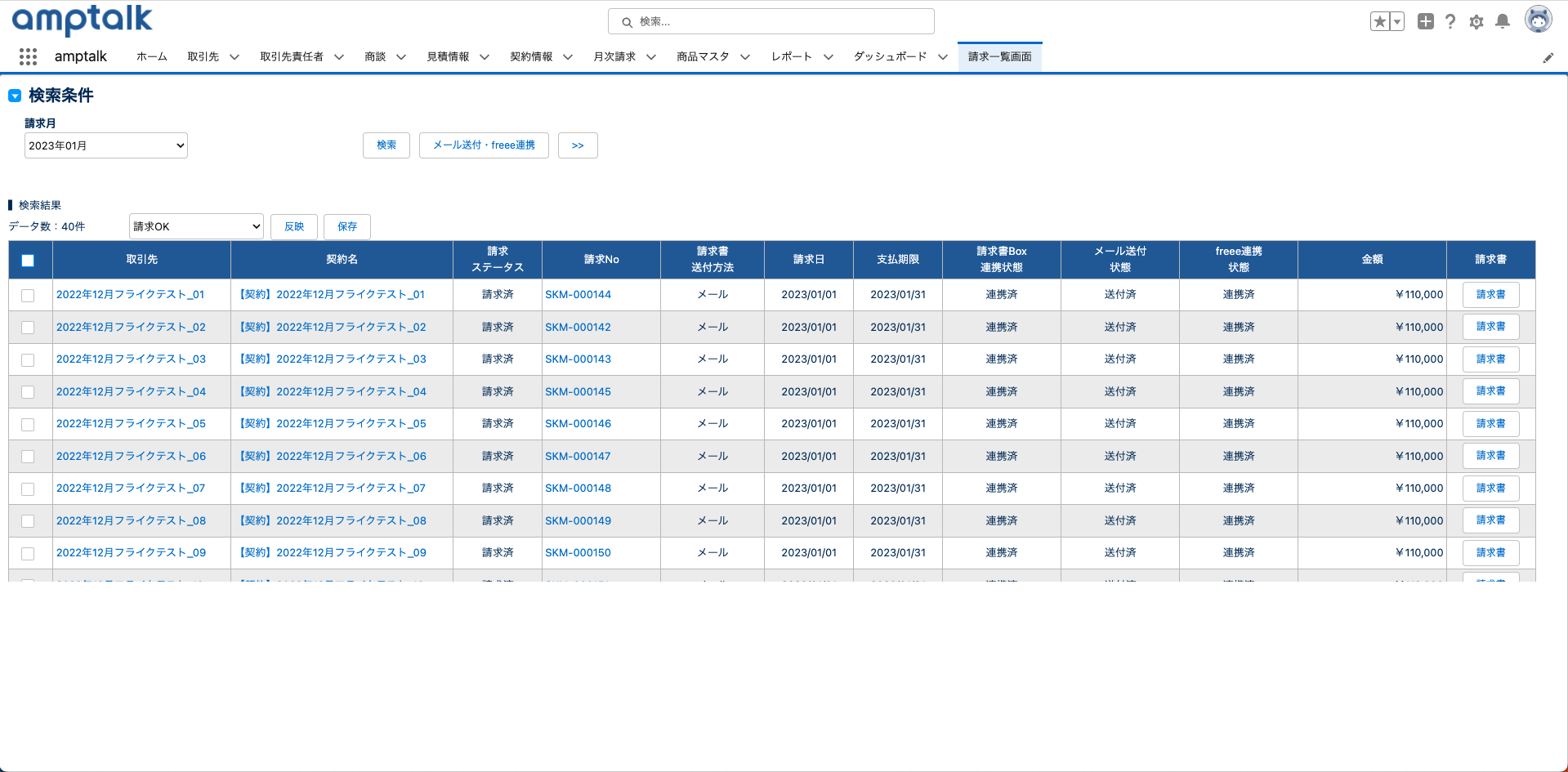The width and height of the screenshot is (1568, 772).
Task: Click the edit navigation pencil icon
Action: tap(1548, 58)
